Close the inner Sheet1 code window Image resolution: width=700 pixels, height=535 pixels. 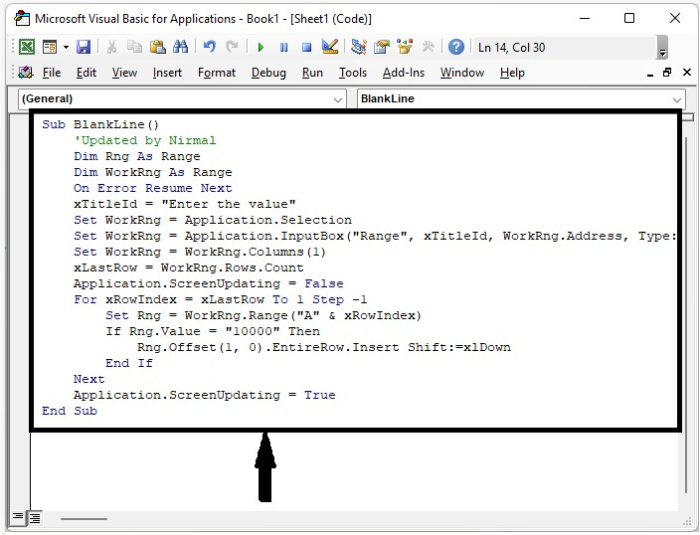(687, 72)
